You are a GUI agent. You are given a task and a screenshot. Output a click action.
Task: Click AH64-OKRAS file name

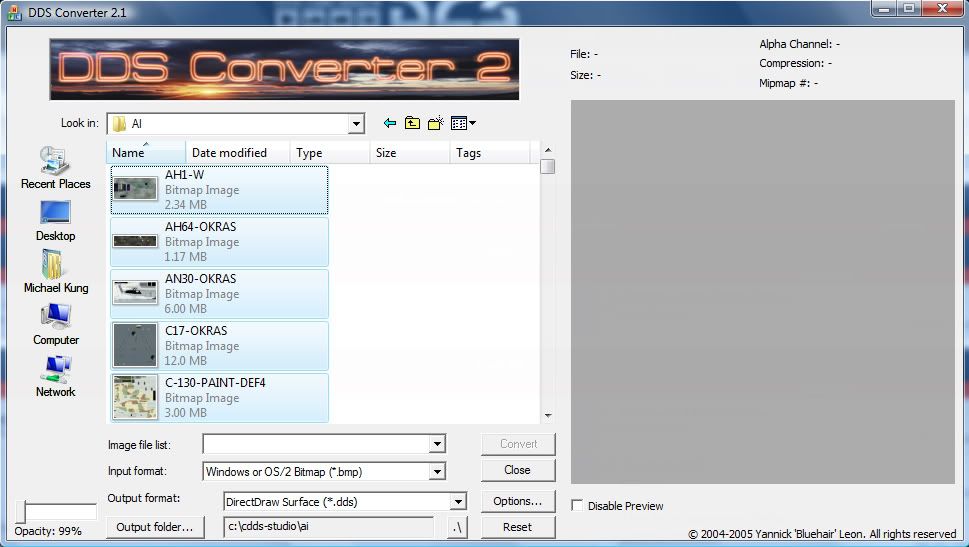pyautogui.click(x=200, y=227)
